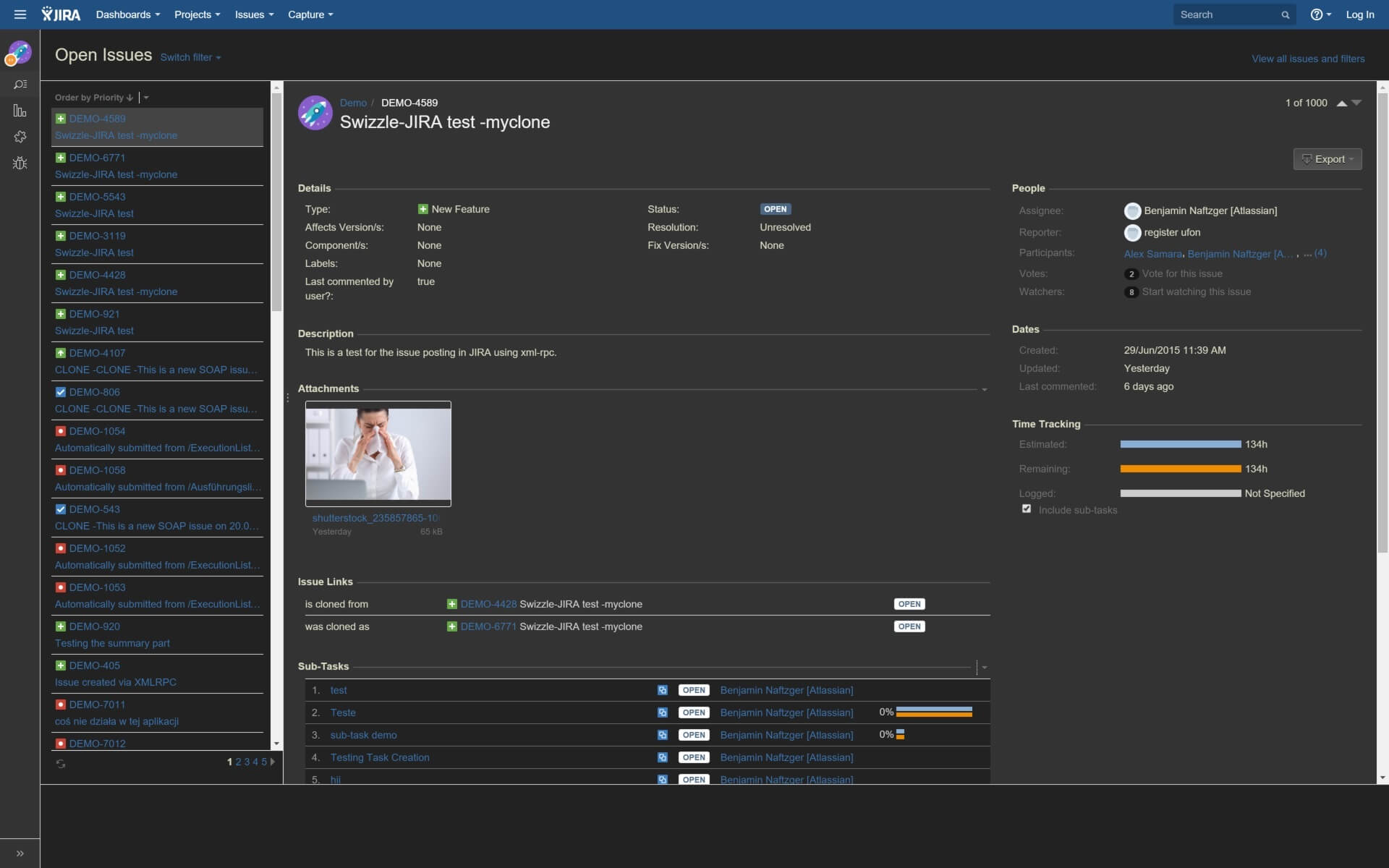
Task: Click the sub-task type icon for Testing Task Creation
Action: coord(663,757)
